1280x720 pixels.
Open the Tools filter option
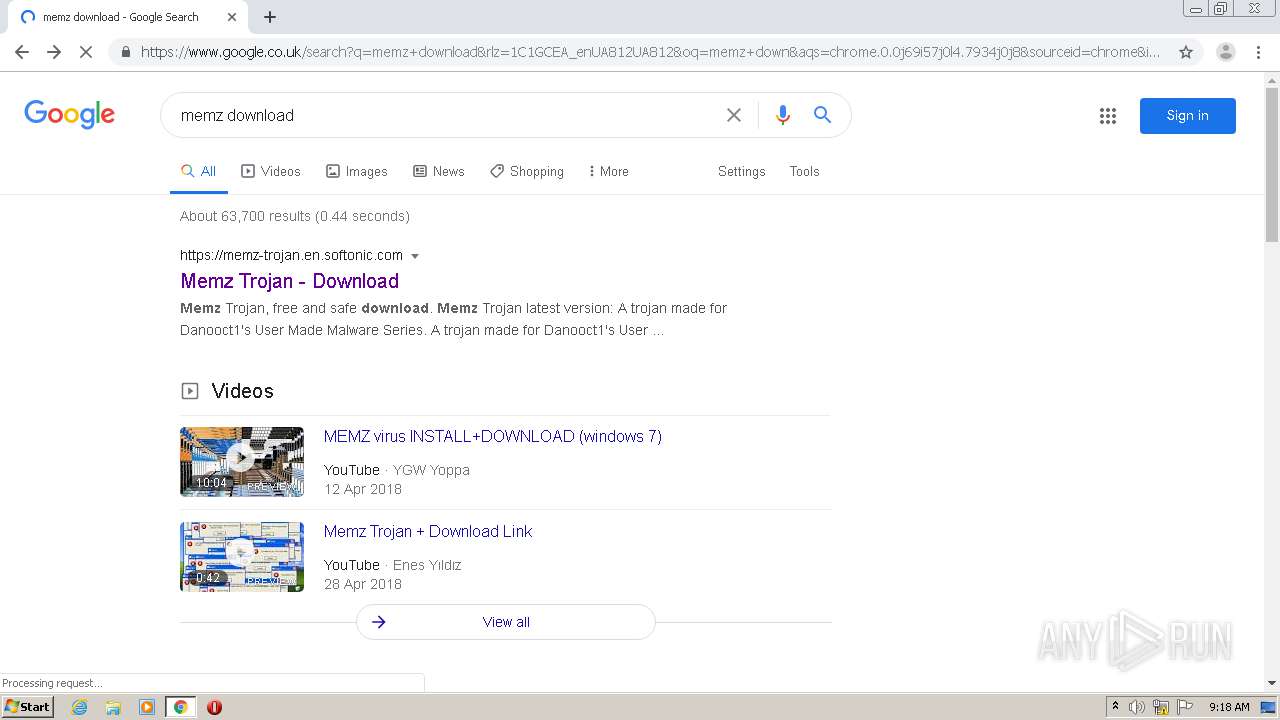point(804,171)
